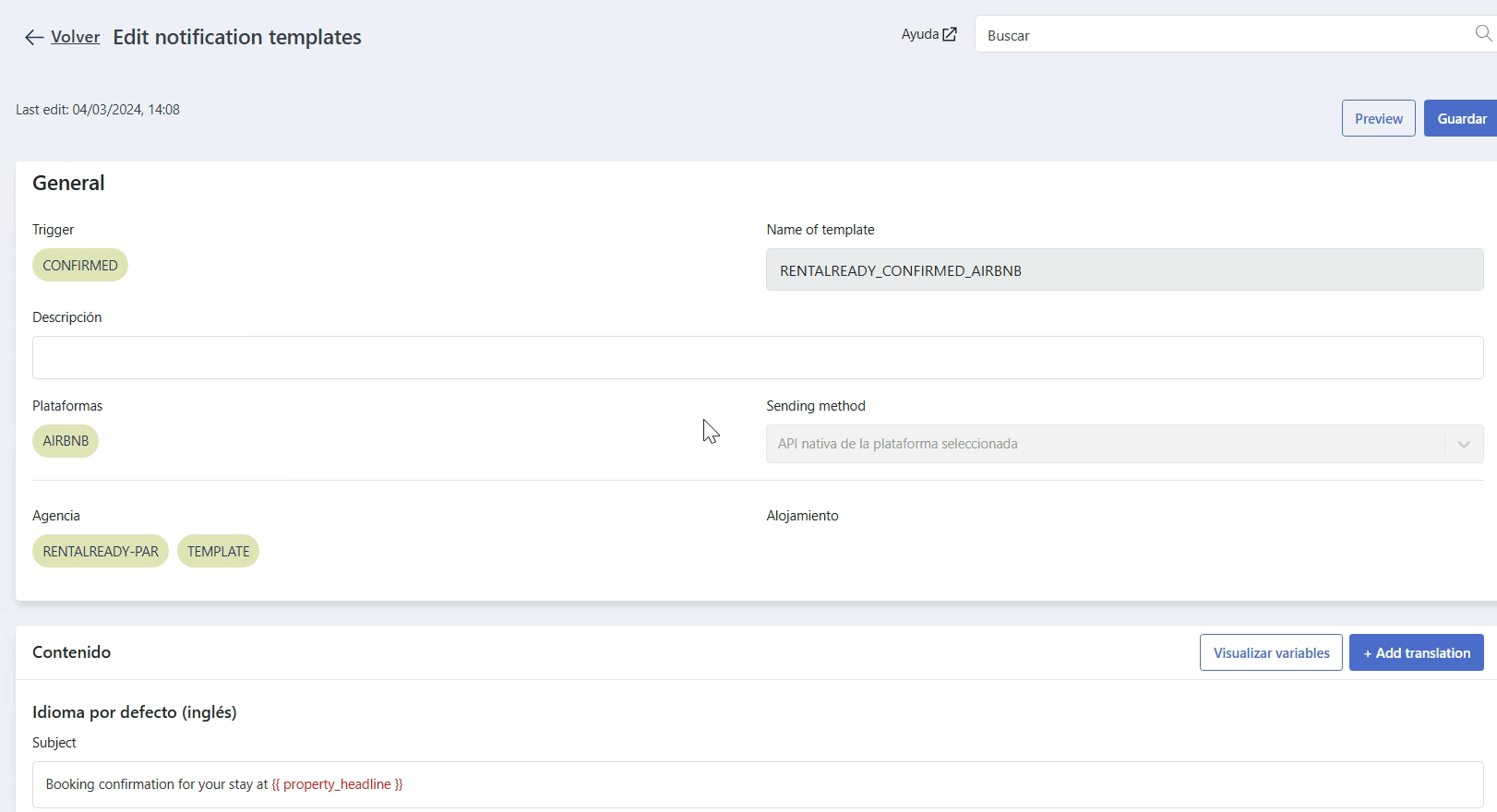Click the Edit notification templates title

coord(237,37)
